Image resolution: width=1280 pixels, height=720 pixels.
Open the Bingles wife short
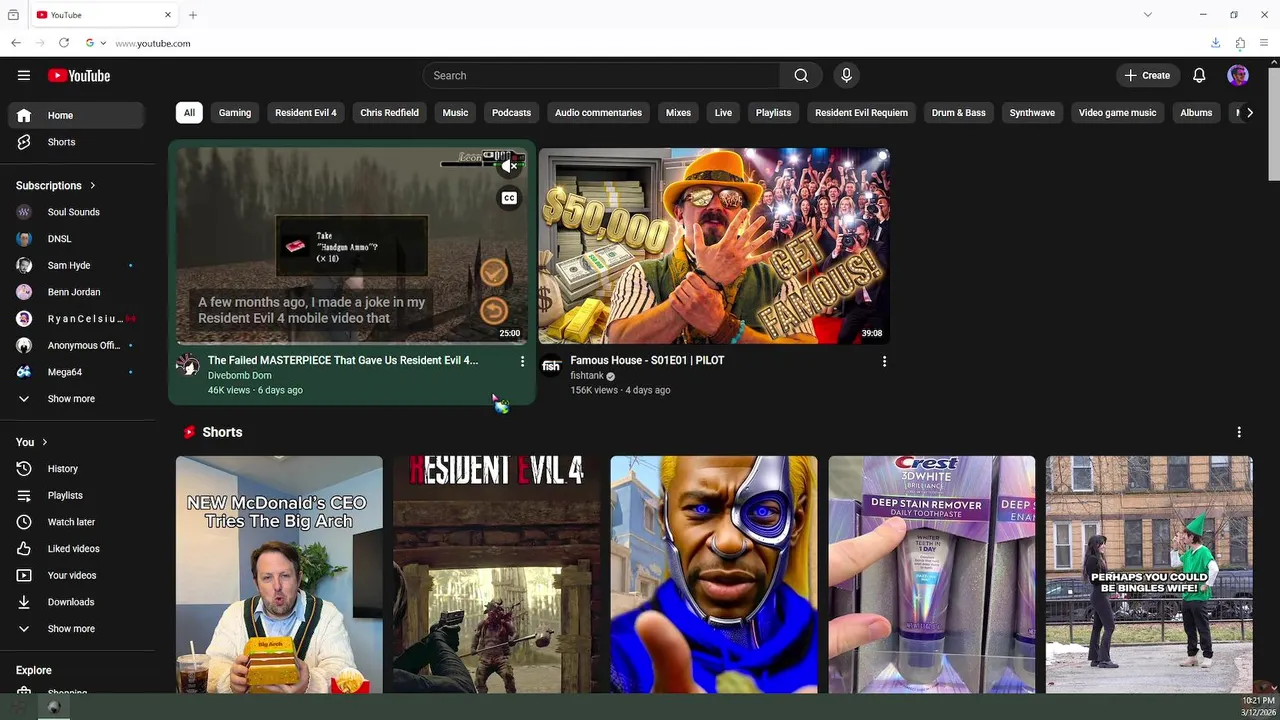click(1149, 574)
